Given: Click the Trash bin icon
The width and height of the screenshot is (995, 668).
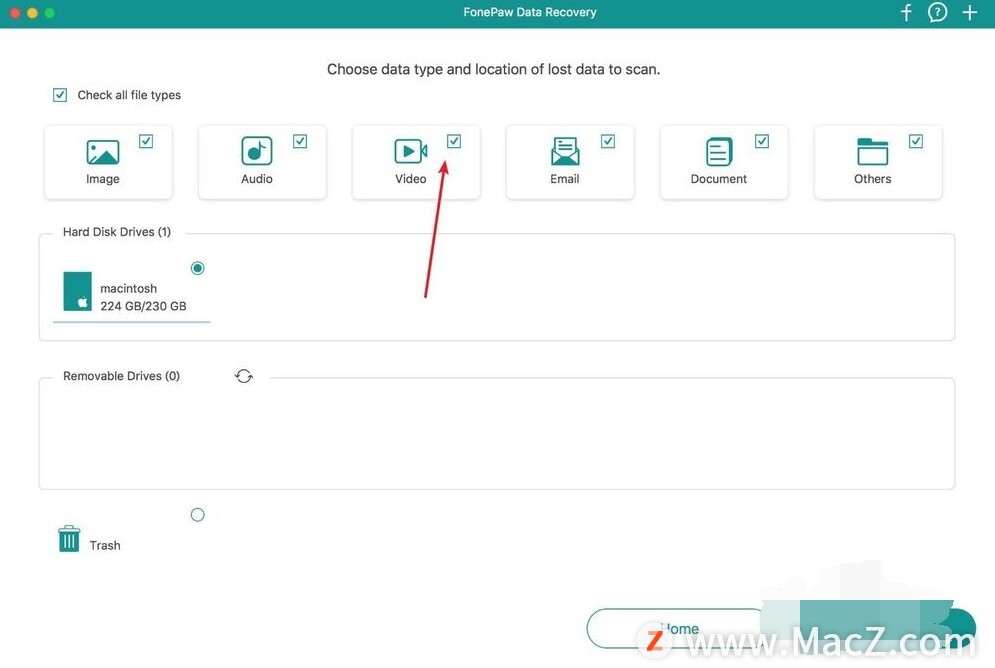Looking at the screenshot, I should pyautogui.click(x=69, y=539).
